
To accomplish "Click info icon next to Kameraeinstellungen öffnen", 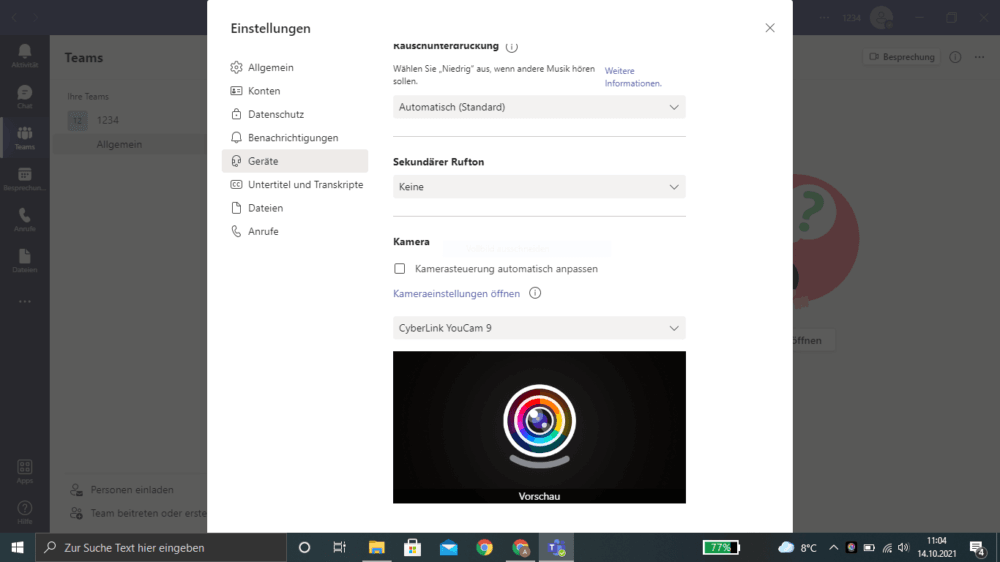I will click(x=535, y=293).
